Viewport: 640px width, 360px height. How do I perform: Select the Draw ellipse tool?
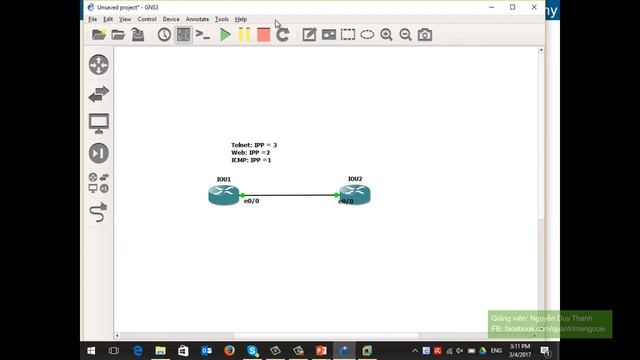point(367,35)
